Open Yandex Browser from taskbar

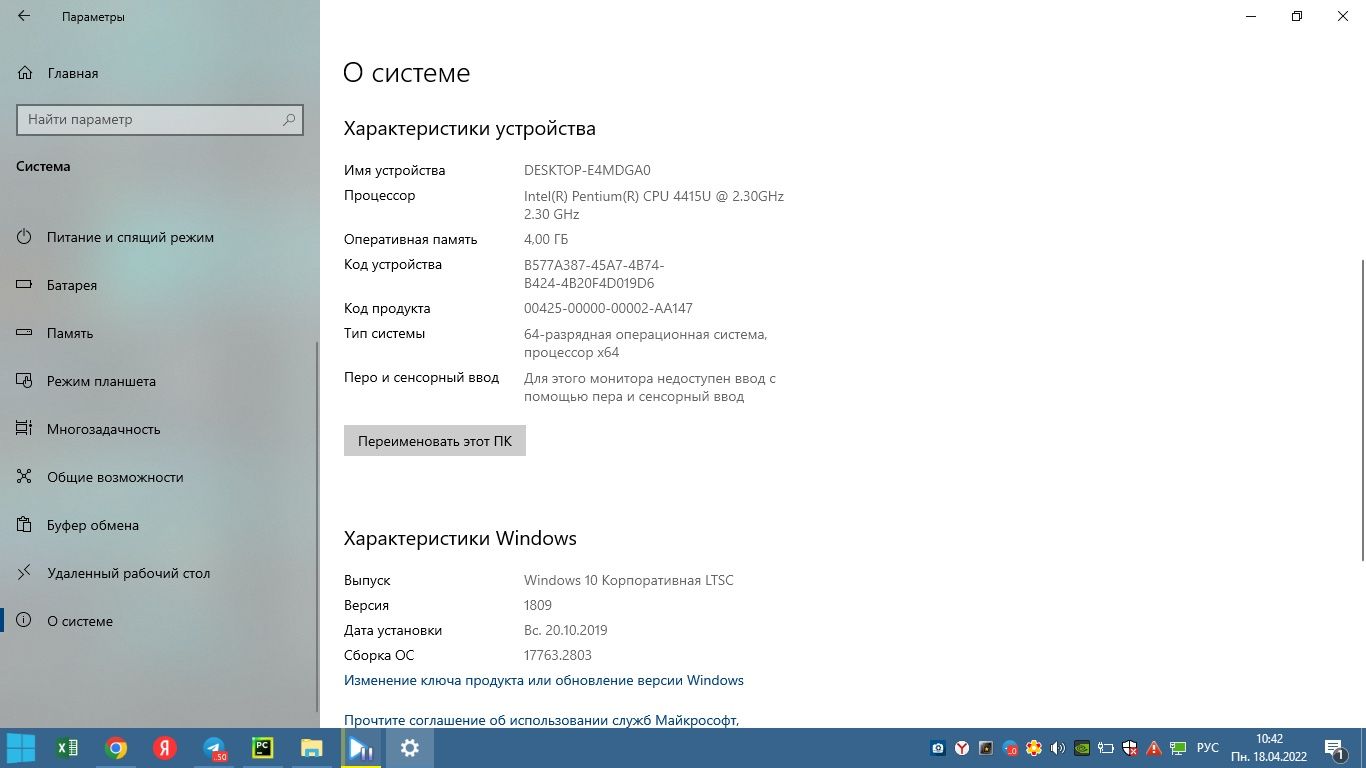[x=165, y=748]
